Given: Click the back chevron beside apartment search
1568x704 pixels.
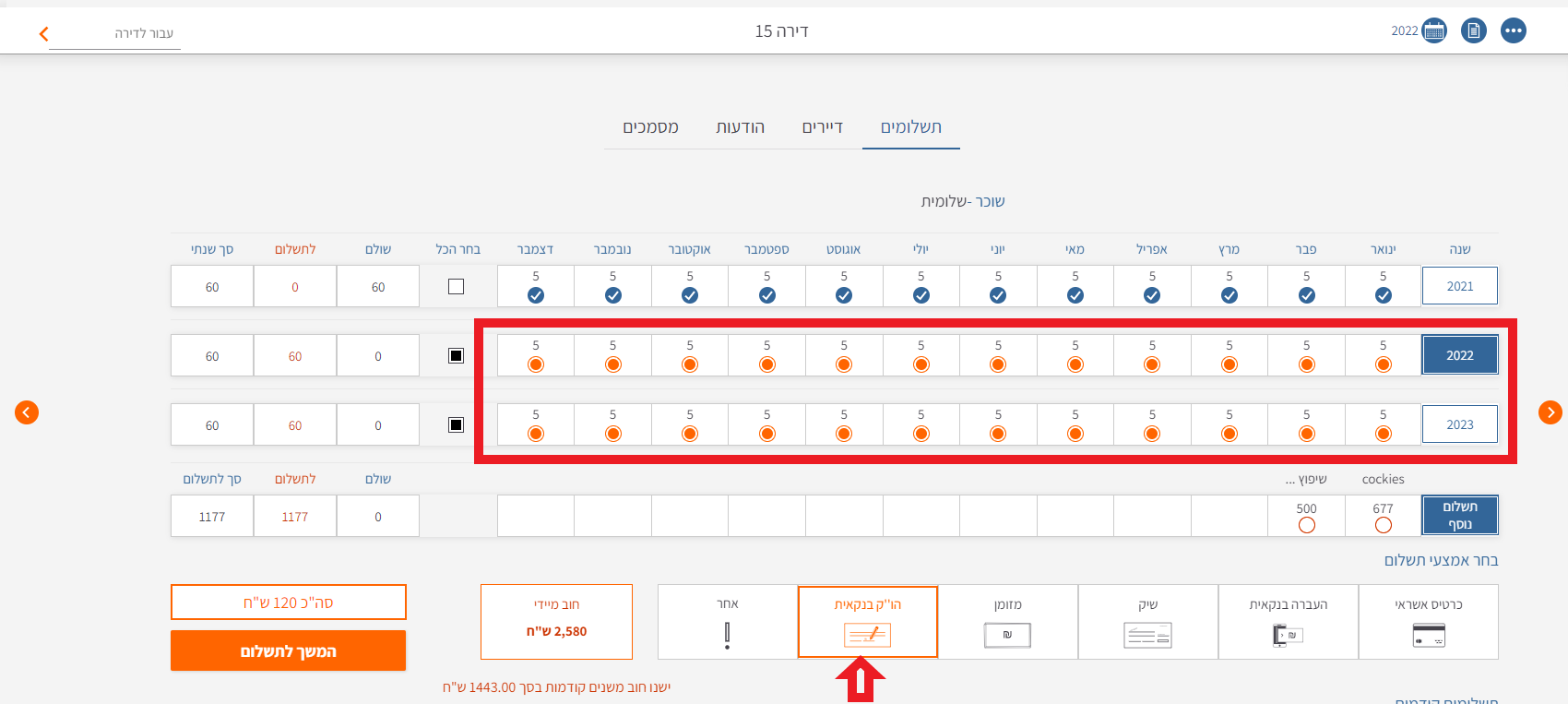Looking at the screenshot, I should (43, 34).
